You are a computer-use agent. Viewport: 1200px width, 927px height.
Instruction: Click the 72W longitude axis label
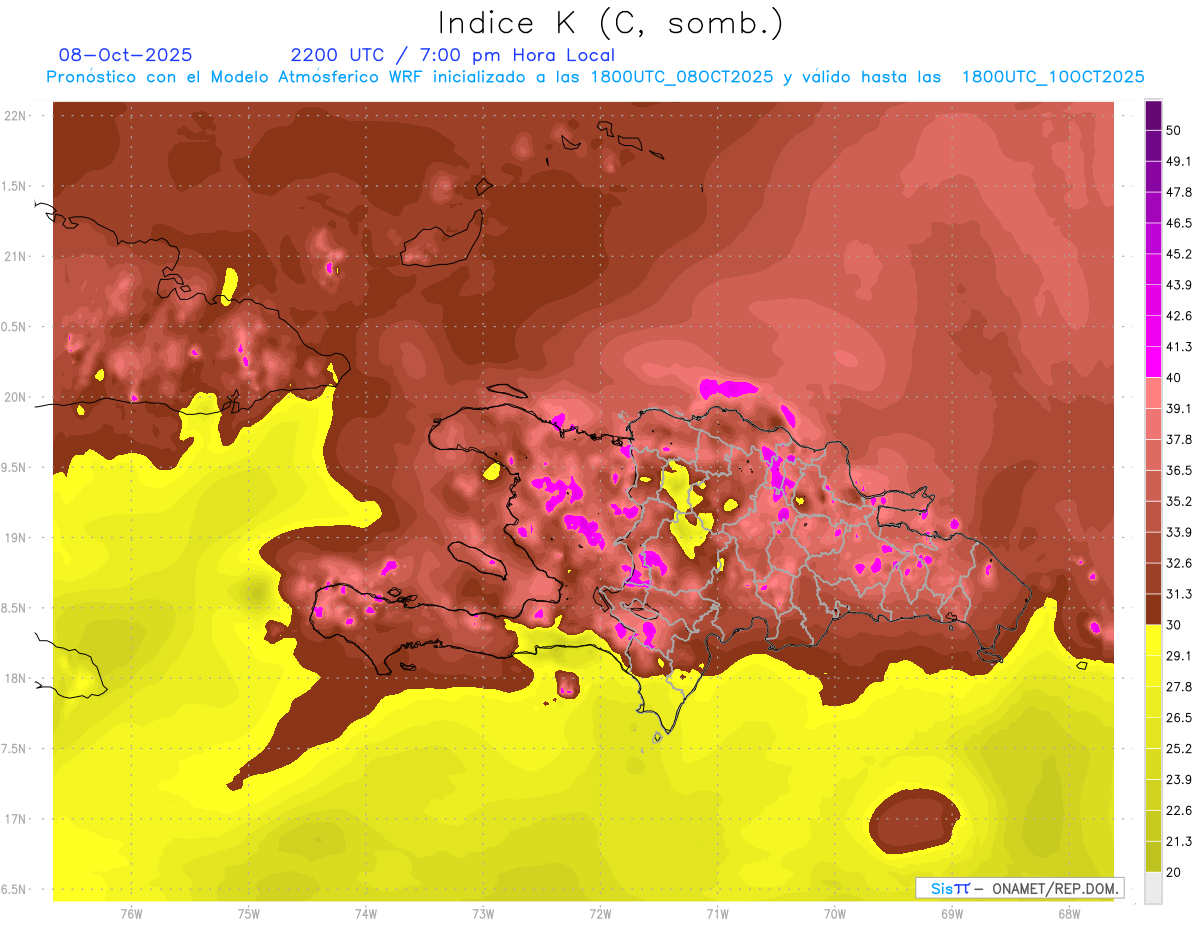click(x=600, y=913)
